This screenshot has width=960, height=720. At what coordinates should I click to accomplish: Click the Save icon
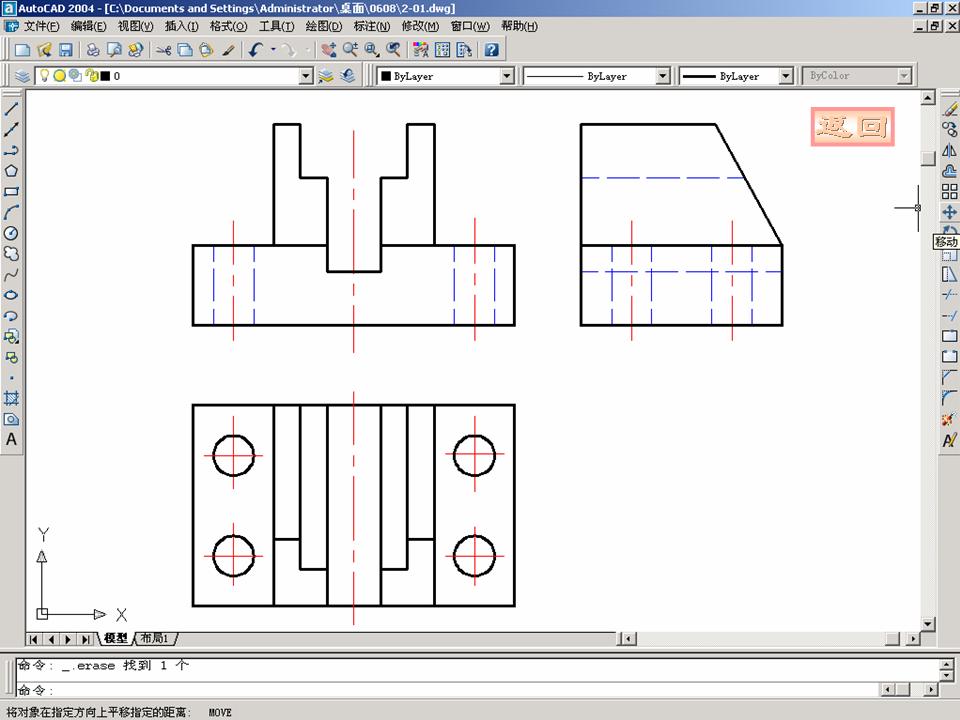pyautogui.click(x=66, y=50)
